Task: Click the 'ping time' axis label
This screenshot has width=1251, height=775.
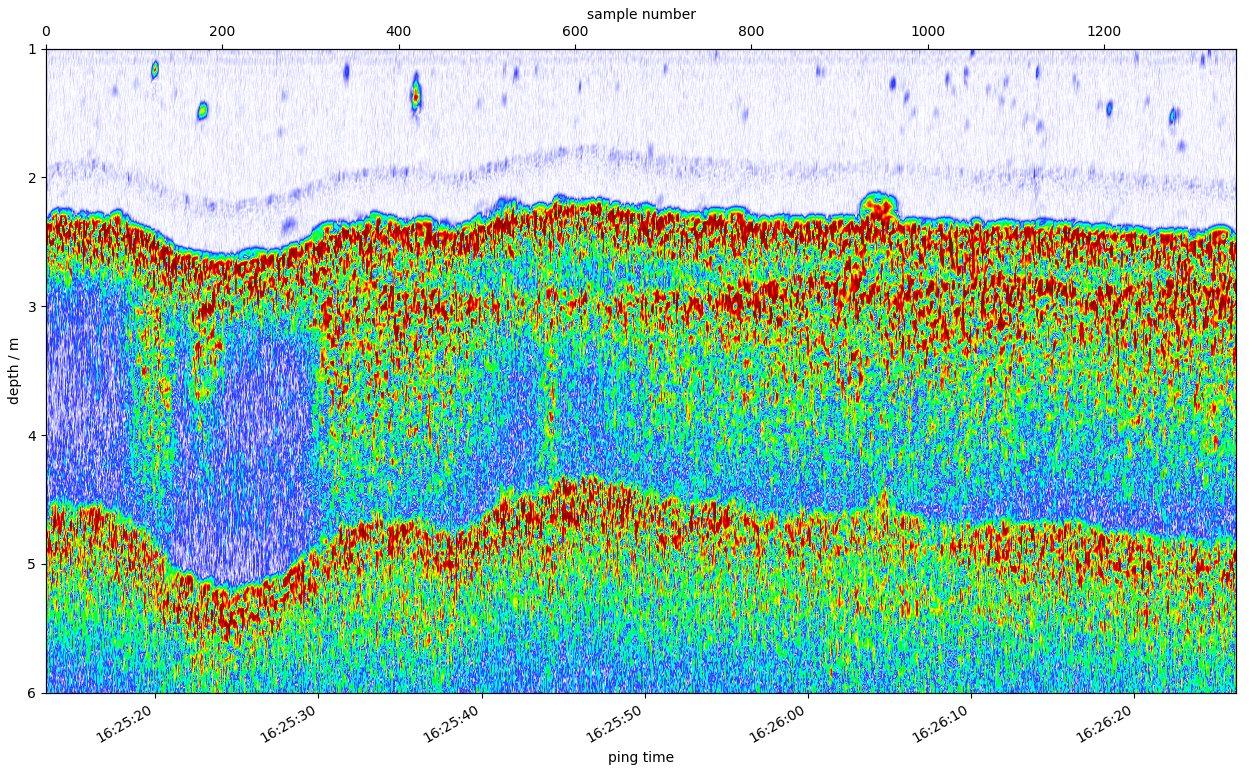Action: tap(641, 758)
